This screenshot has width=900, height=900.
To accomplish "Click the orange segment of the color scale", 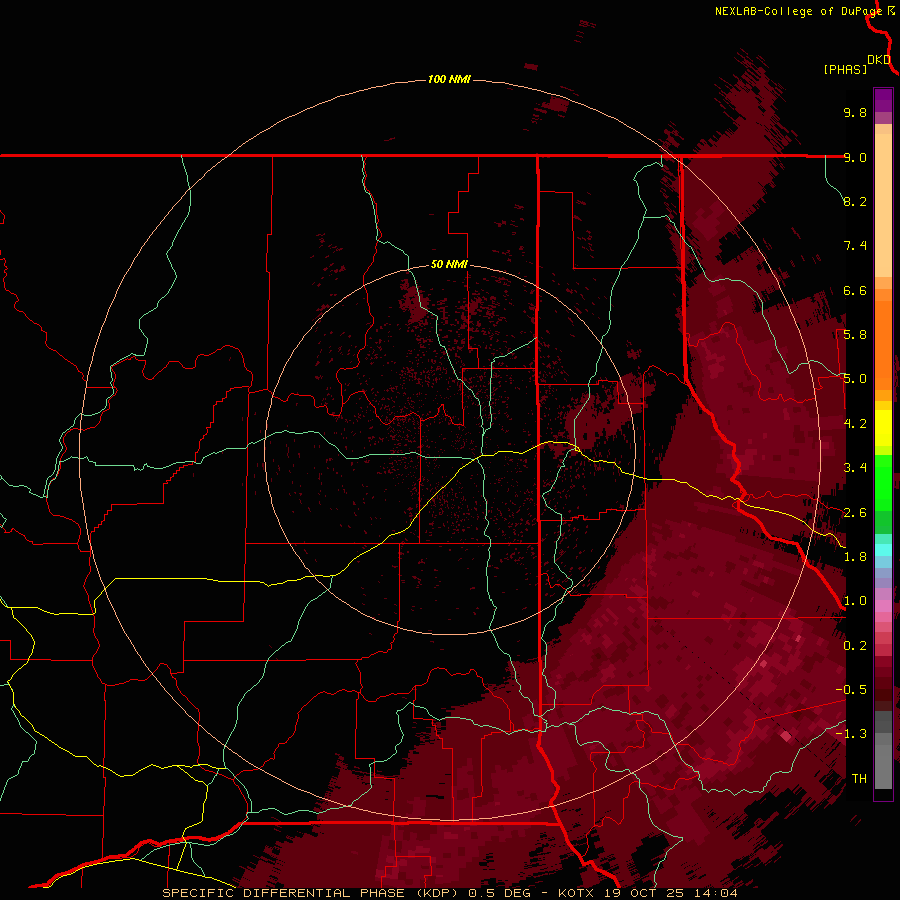I will pyautogui.click(x=883, y=346).
